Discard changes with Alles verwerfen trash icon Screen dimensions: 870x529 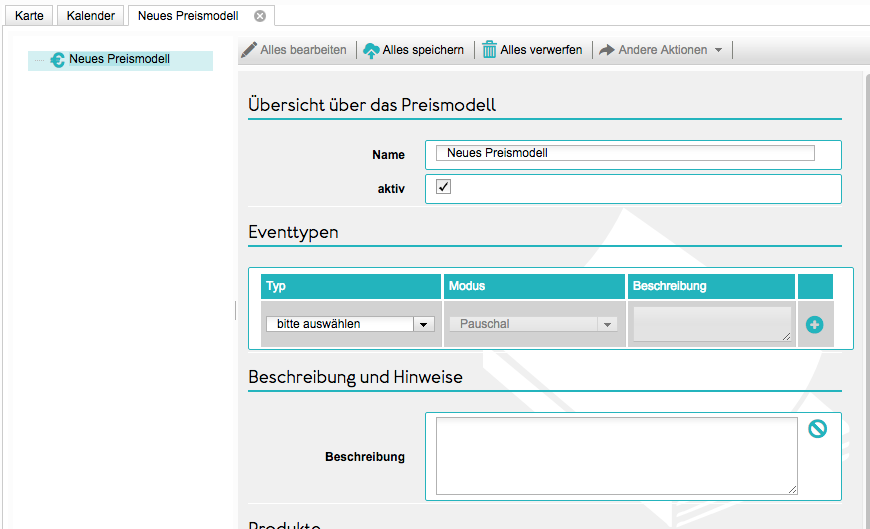click(x=489, y=50)
